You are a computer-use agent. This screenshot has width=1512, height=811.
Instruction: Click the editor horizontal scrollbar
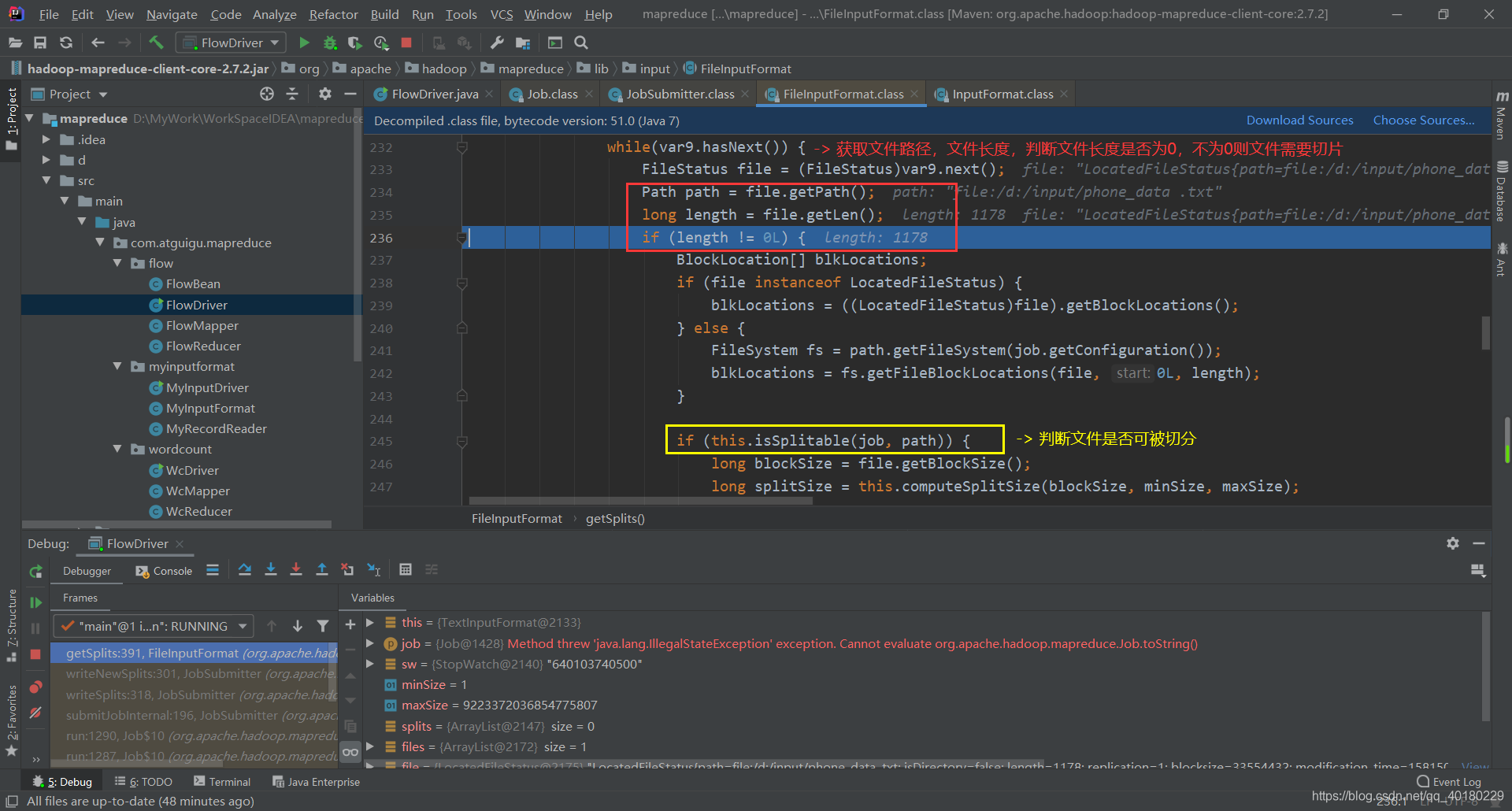tap(640, 501)
